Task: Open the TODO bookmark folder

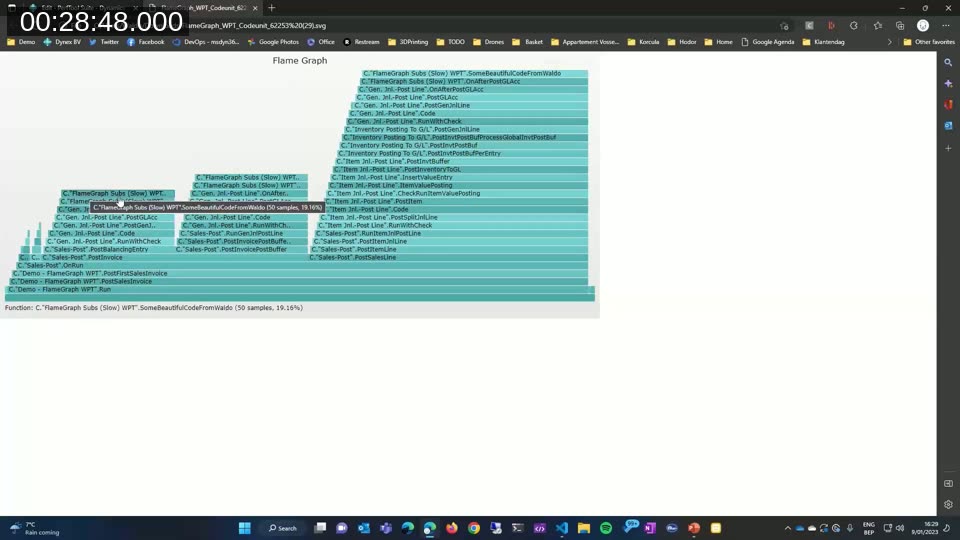Action: pos(451,42)
